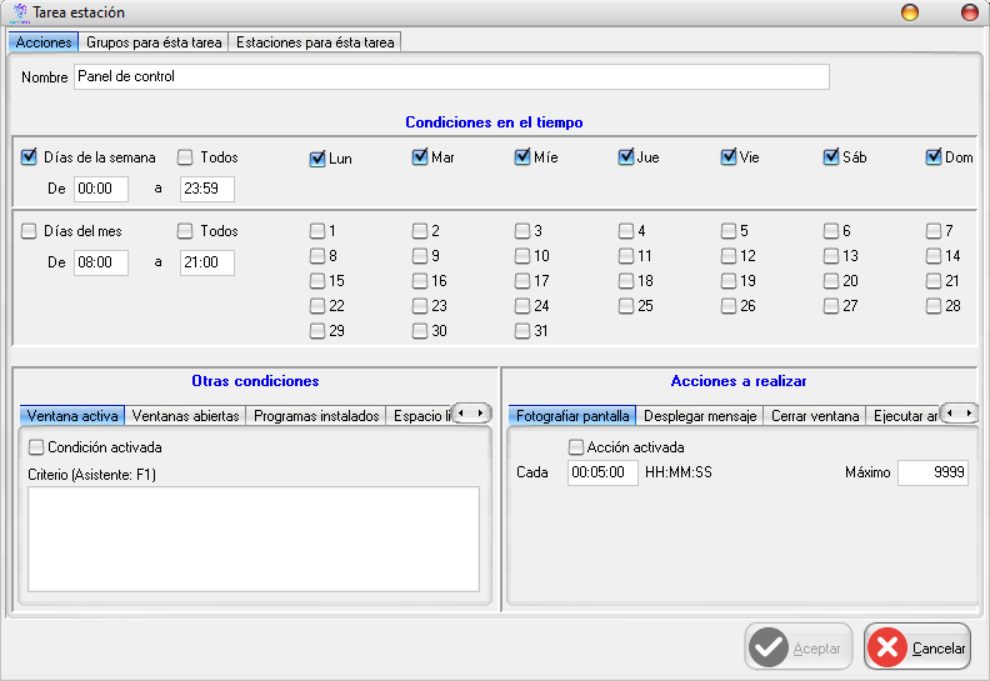The height and width of the screenshot is (681, 990).
Task: Check day 7 of the month
Action: coord(933,231)
